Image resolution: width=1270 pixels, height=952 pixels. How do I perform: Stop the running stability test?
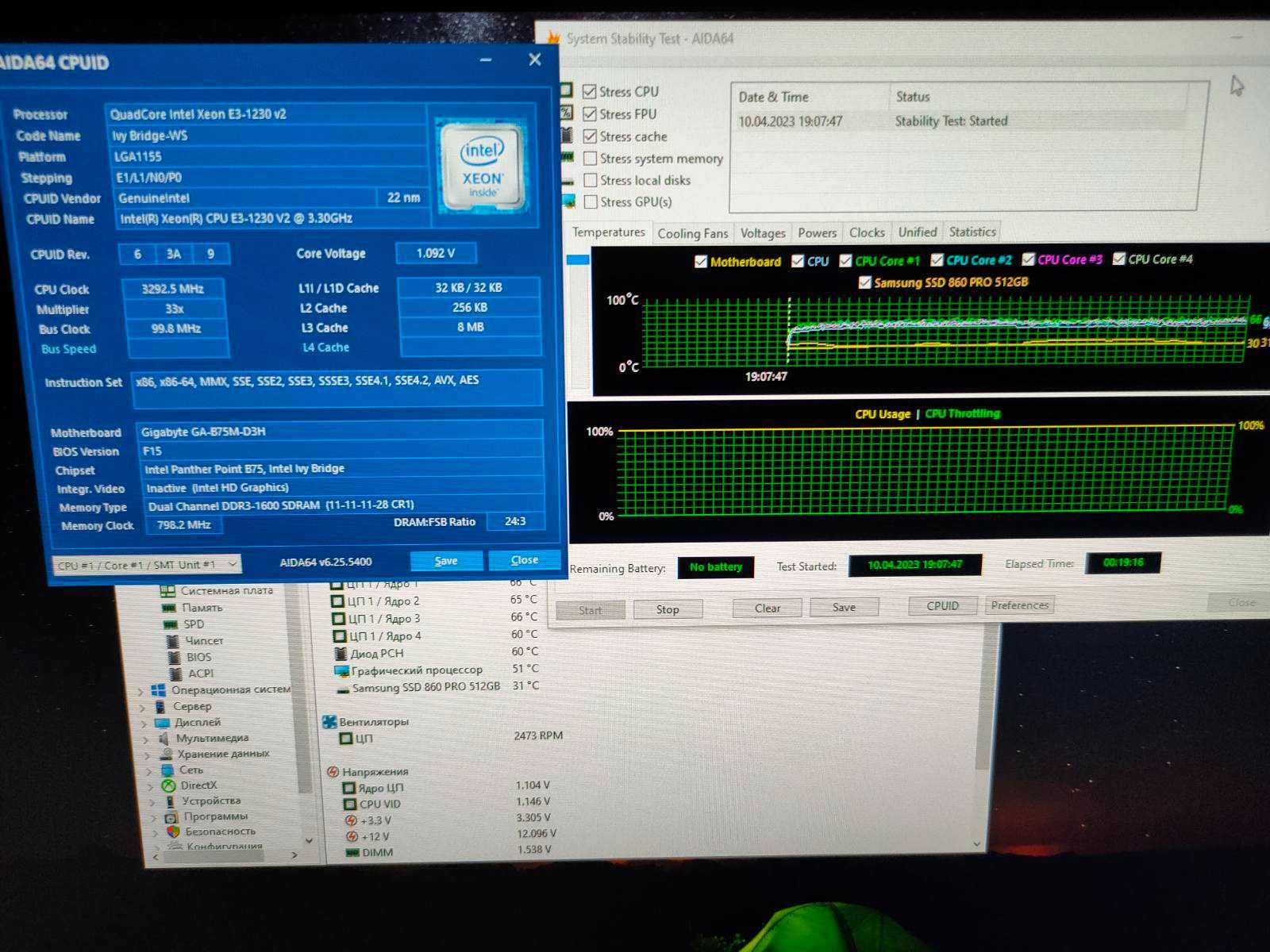point(668,609)
